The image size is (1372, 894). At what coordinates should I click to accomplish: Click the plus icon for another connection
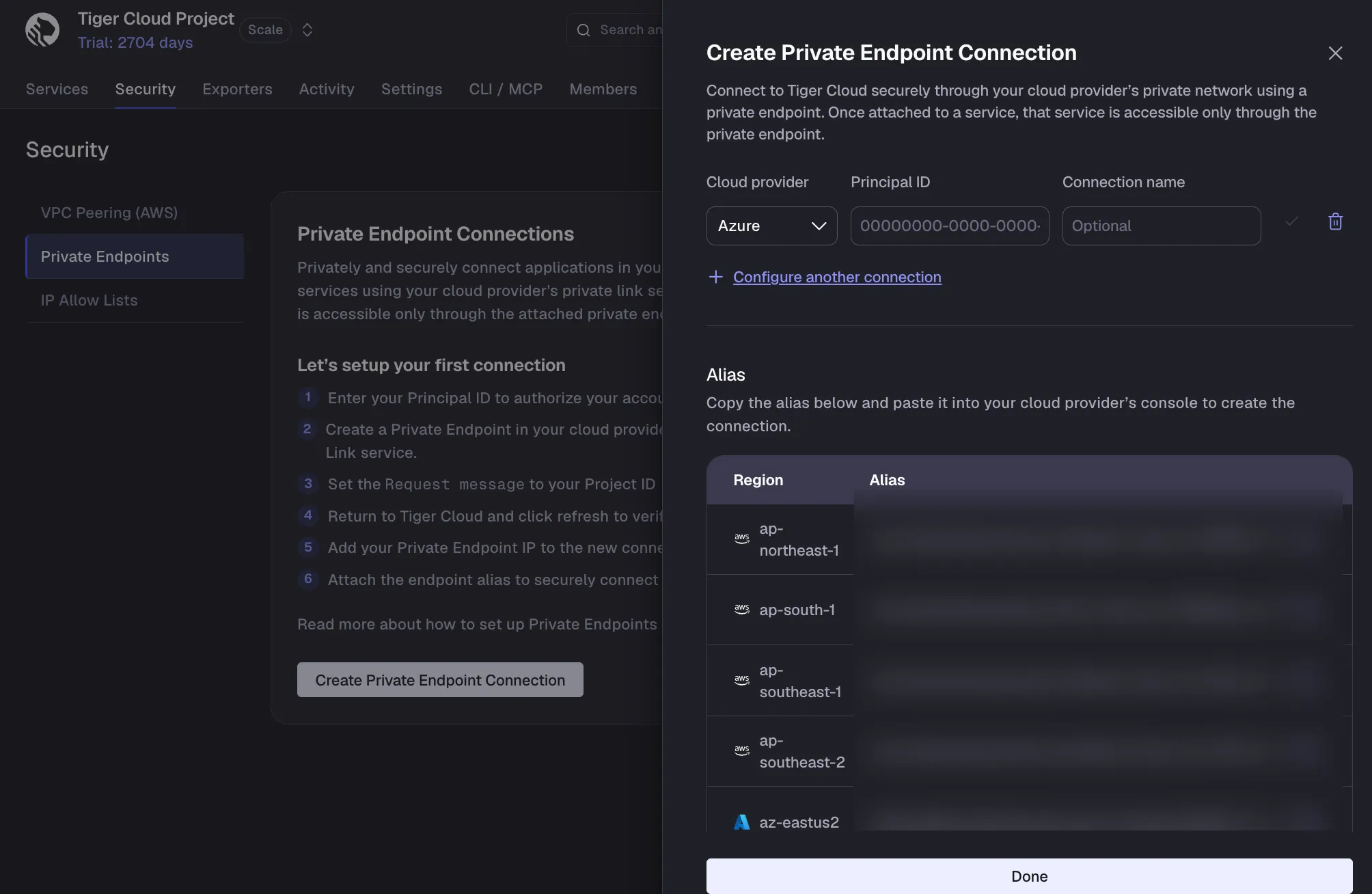(715, 277)
